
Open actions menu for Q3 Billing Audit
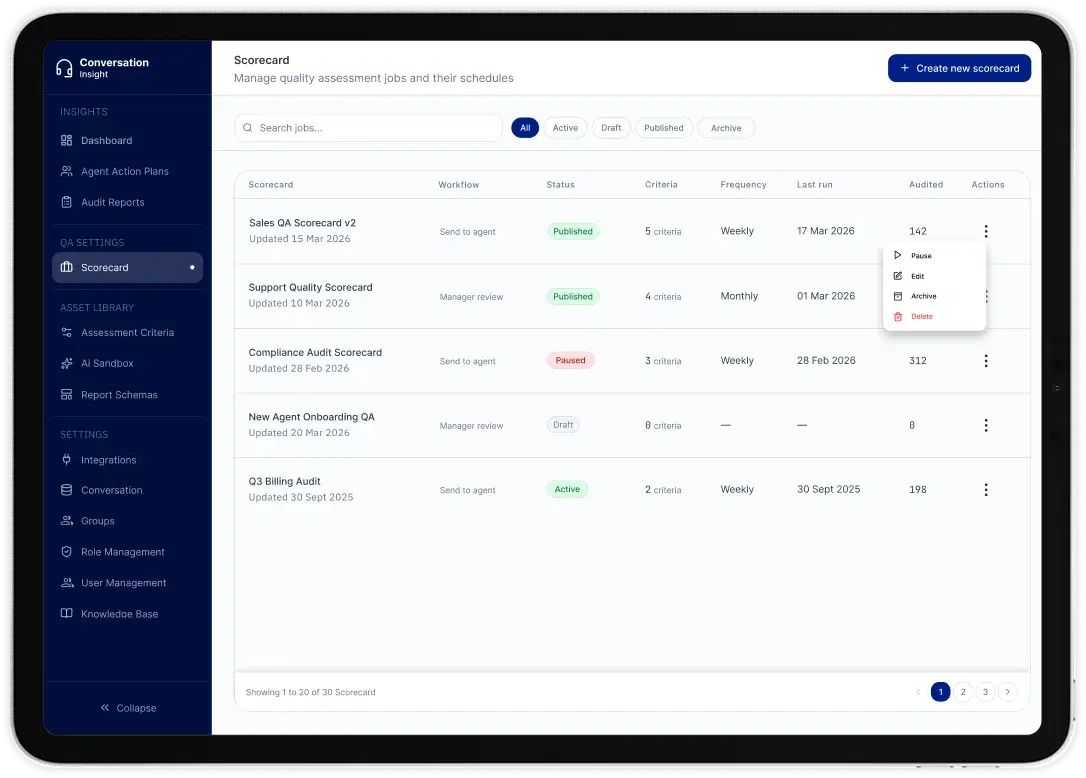pos(986,489)
